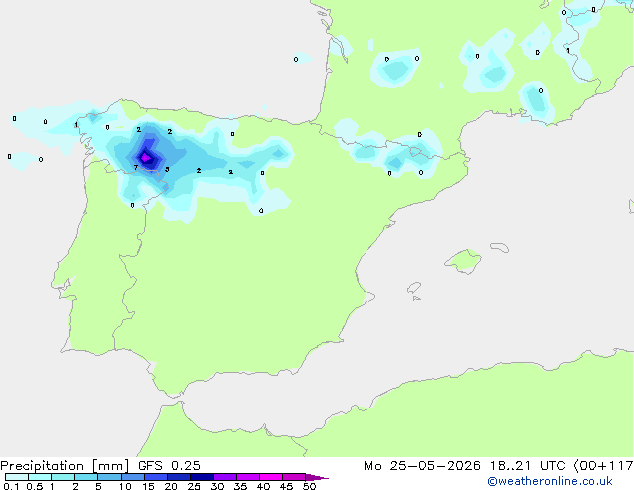The image size is (634, 490).
Task: Click the 2 mm legend color swatch
Action: [x=86, y=477]
